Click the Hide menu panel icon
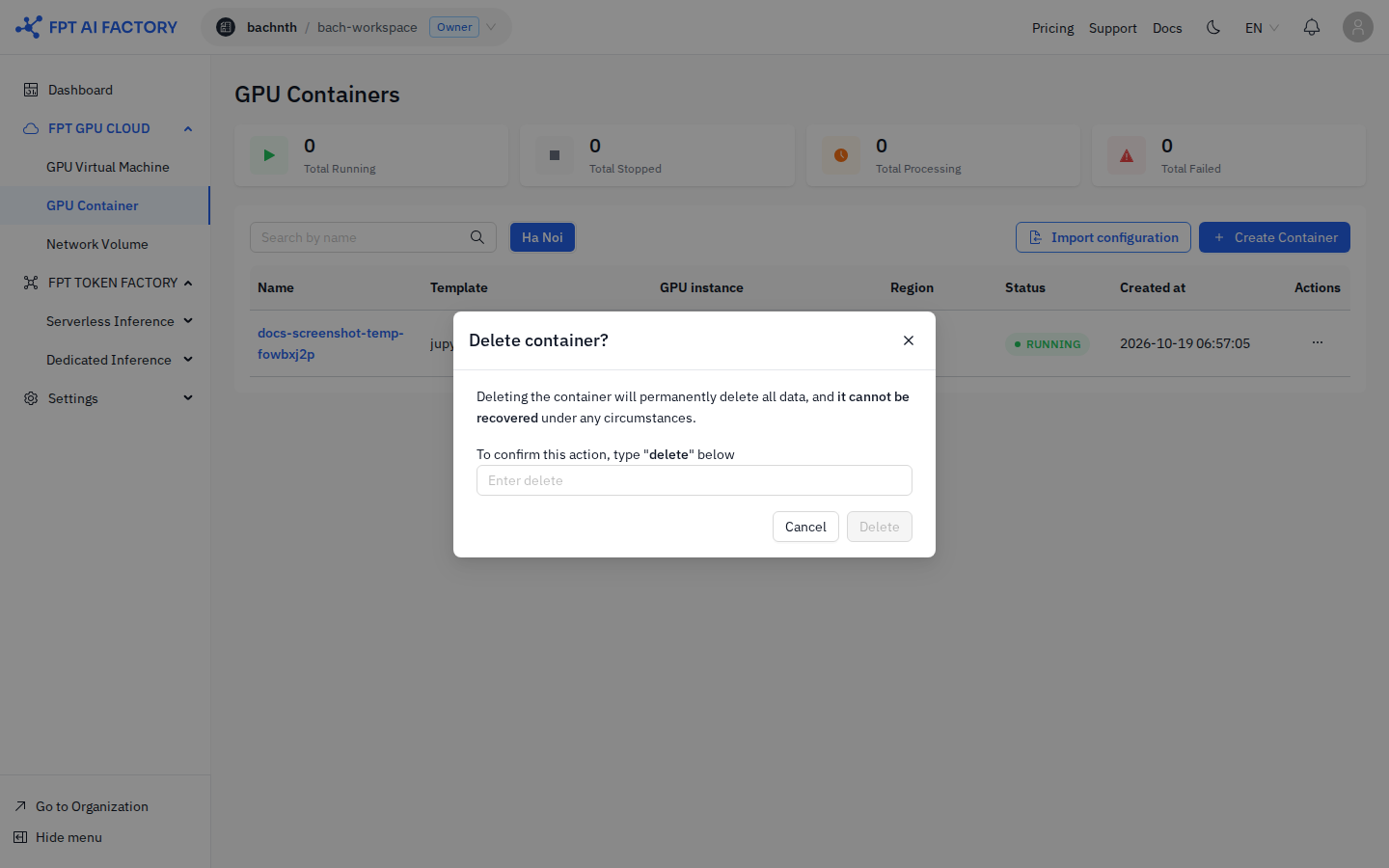The height and width of the screenshot is (868, 1389). (20, 837)
